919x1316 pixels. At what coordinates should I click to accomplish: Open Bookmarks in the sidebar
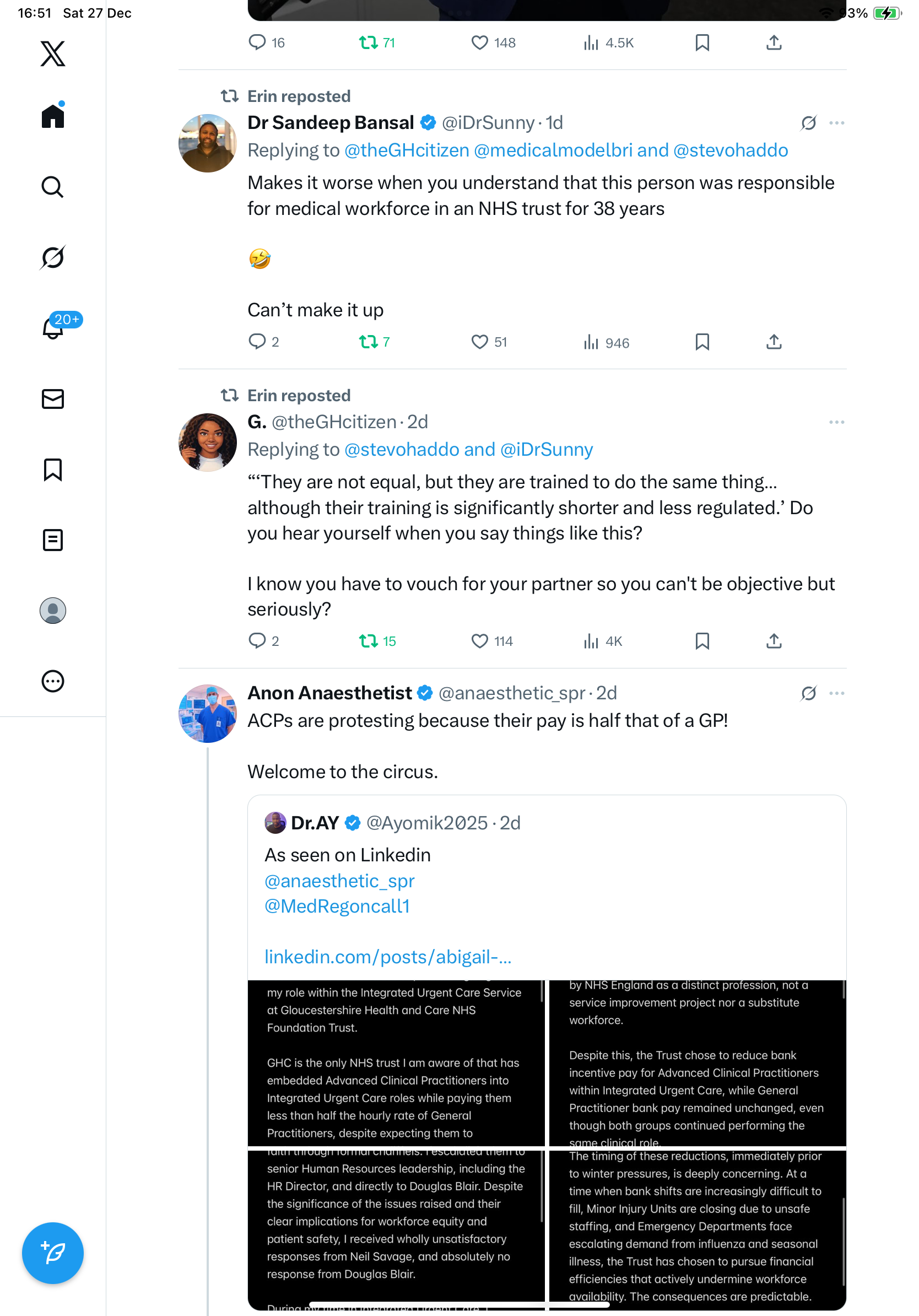[x=53, y=470]
